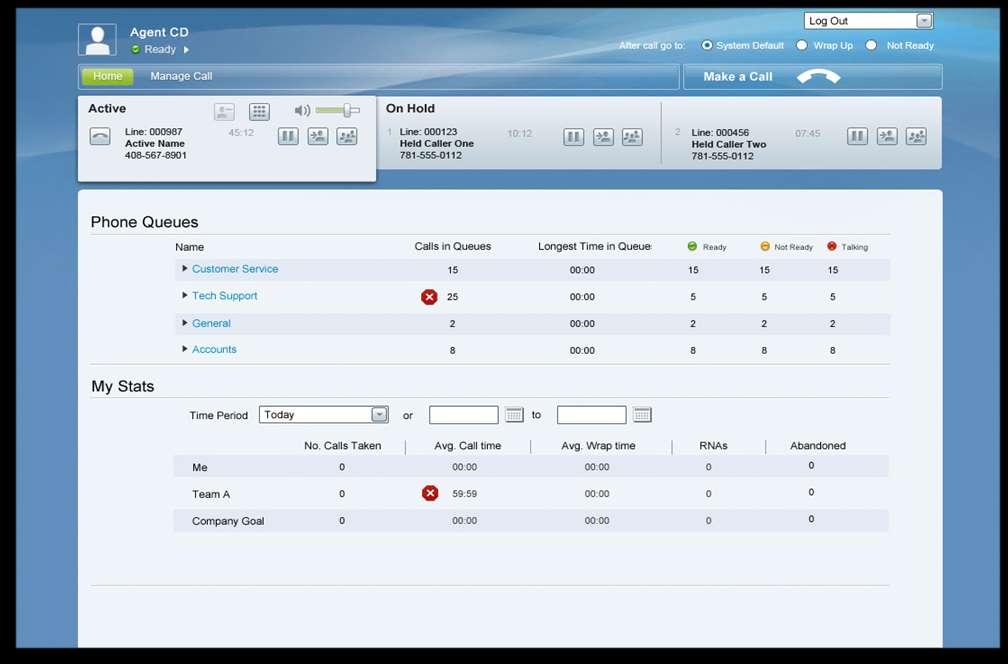Transfer the active call on line 000987
Screen dimensions: 1008x664
[318, 136]
